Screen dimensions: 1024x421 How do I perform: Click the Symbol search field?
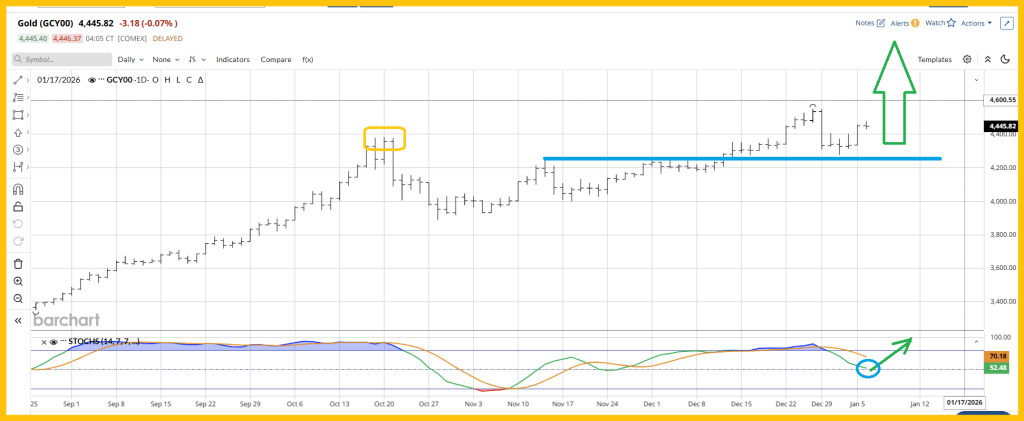pyautogui.click(x=60, y=60)
